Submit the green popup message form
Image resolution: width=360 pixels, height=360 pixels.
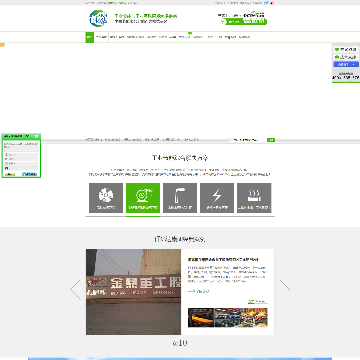tap(10, 174)
